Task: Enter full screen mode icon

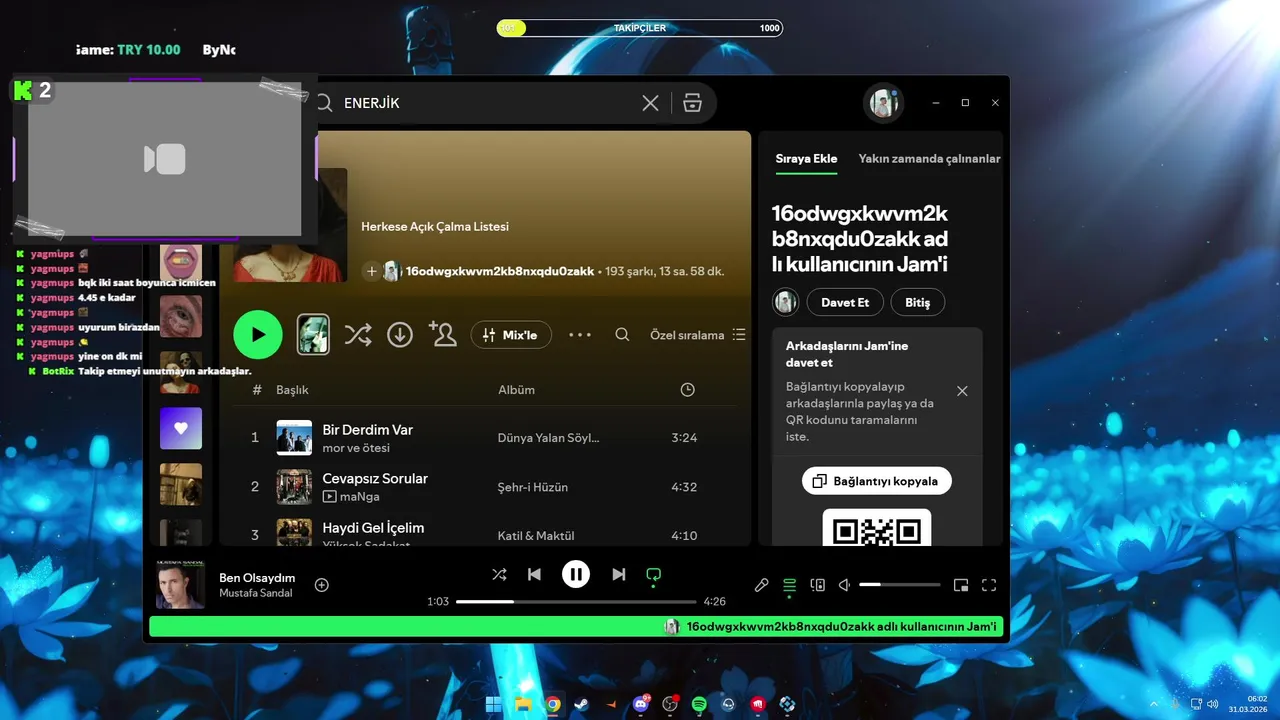Action: pos(989,585)
